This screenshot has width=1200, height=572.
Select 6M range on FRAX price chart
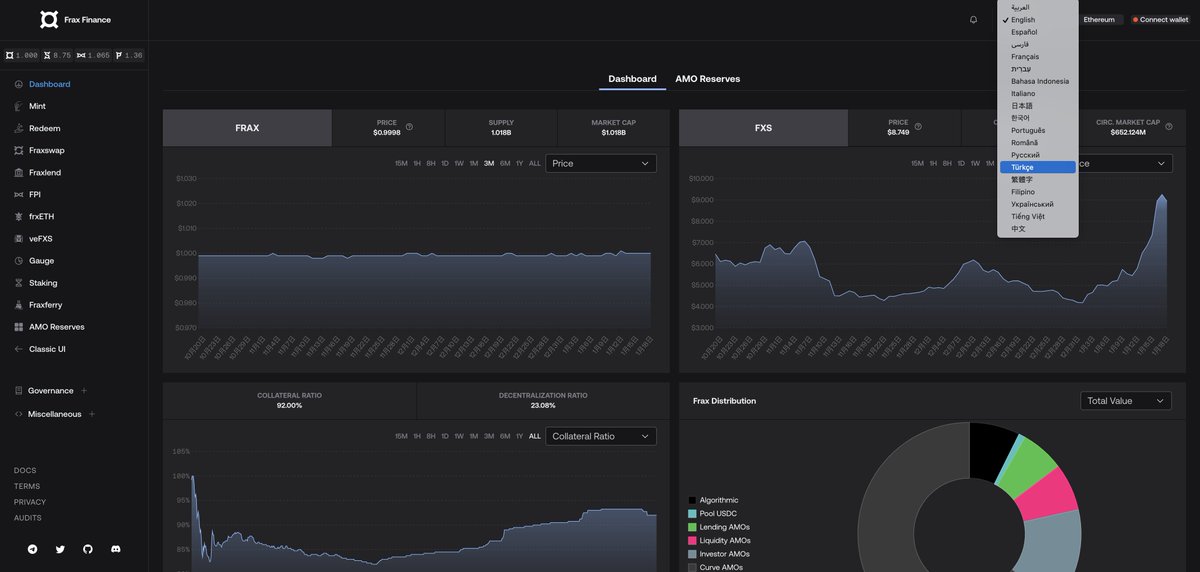505,163
